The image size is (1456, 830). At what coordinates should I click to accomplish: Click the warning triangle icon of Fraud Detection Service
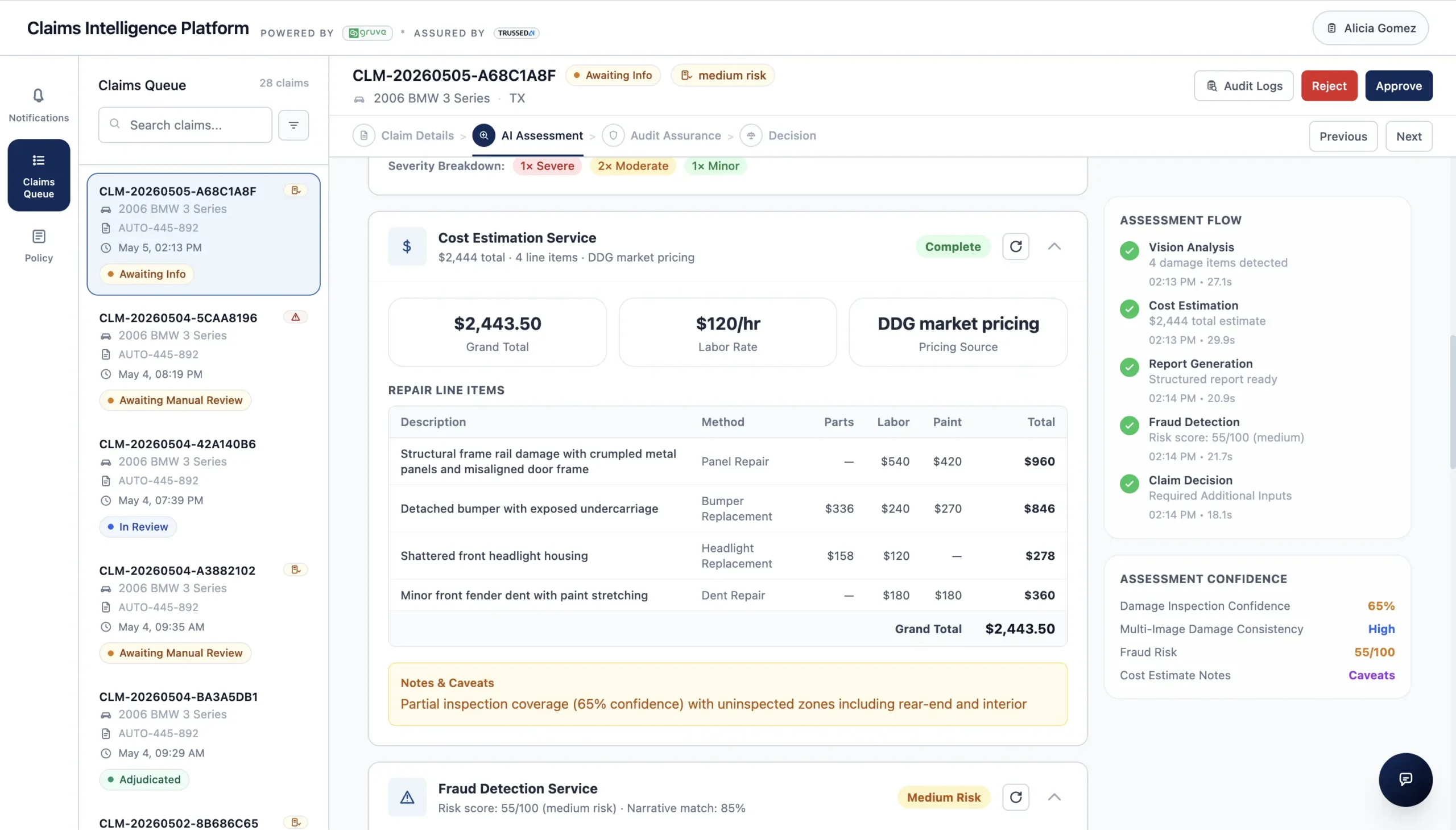pos(407,797)
